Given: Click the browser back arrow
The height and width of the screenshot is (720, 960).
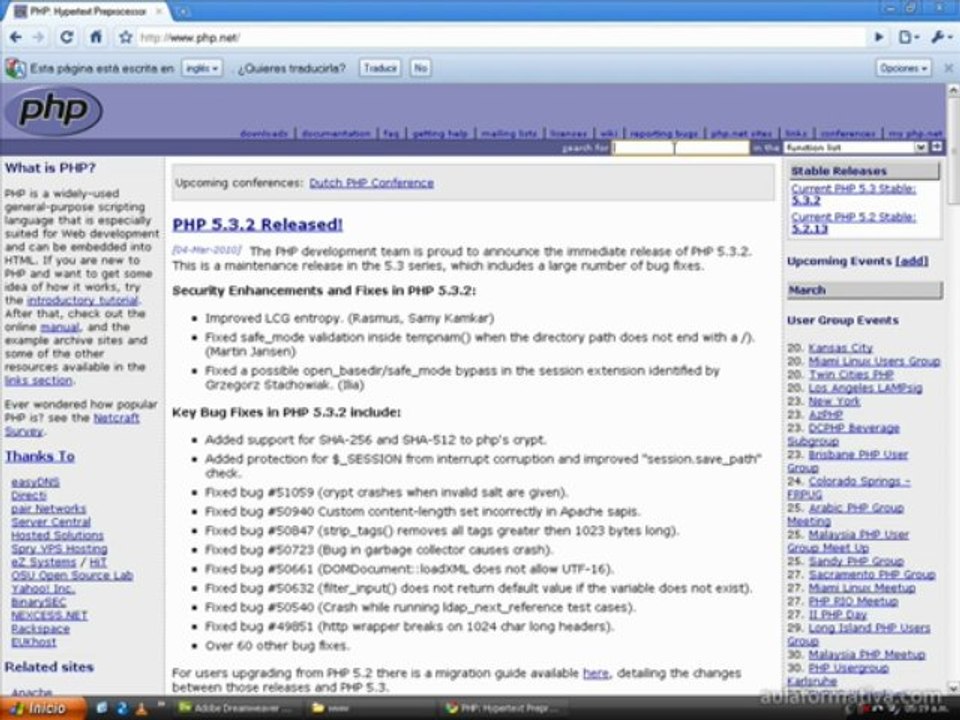Looking at the screenshot, I should [x=16, y=37].
